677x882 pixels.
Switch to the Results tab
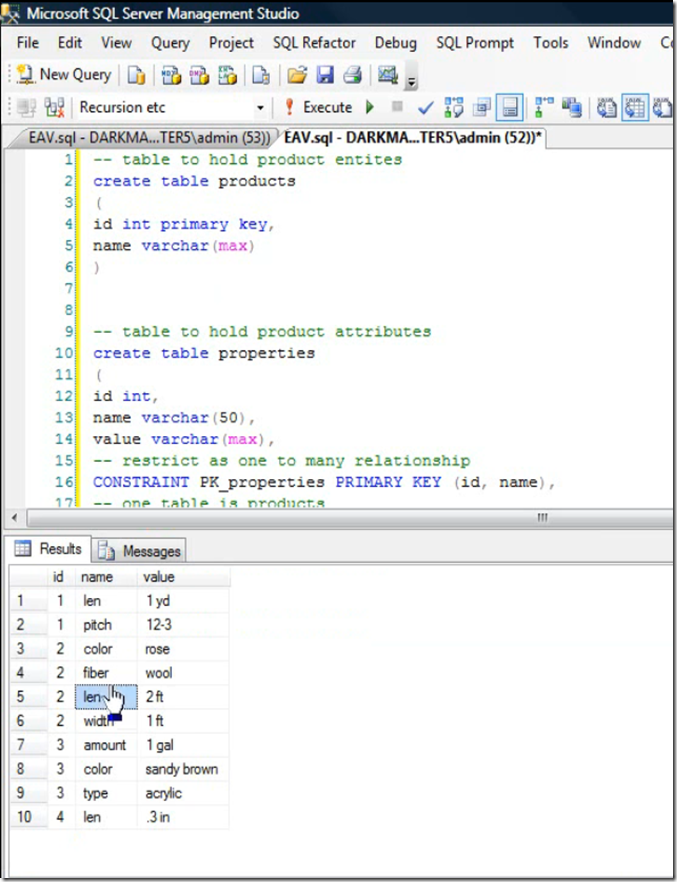coord(48,549)
